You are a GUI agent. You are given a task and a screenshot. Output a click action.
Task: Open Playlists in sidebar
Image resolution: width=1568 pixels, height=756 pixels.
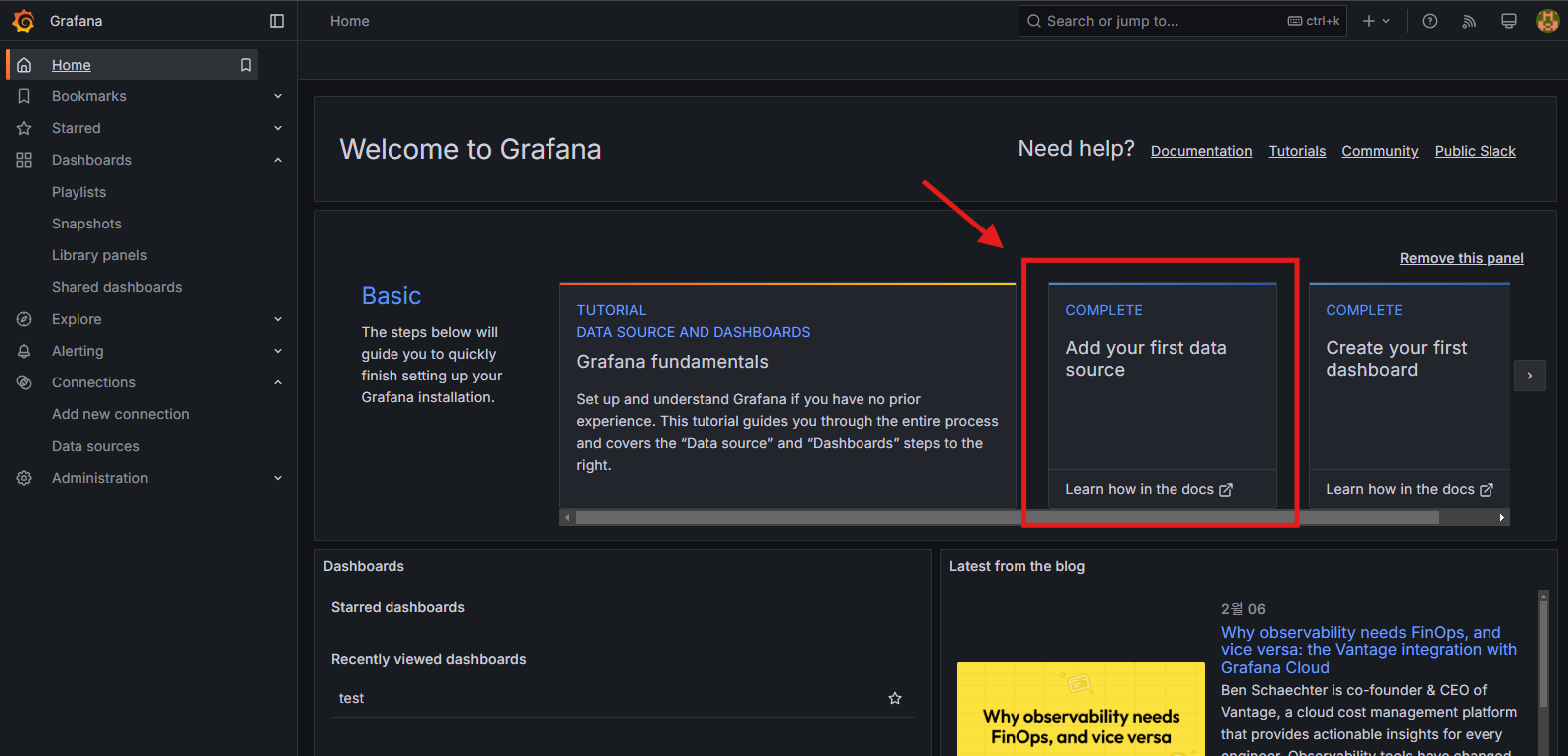(x=78, y=192)
